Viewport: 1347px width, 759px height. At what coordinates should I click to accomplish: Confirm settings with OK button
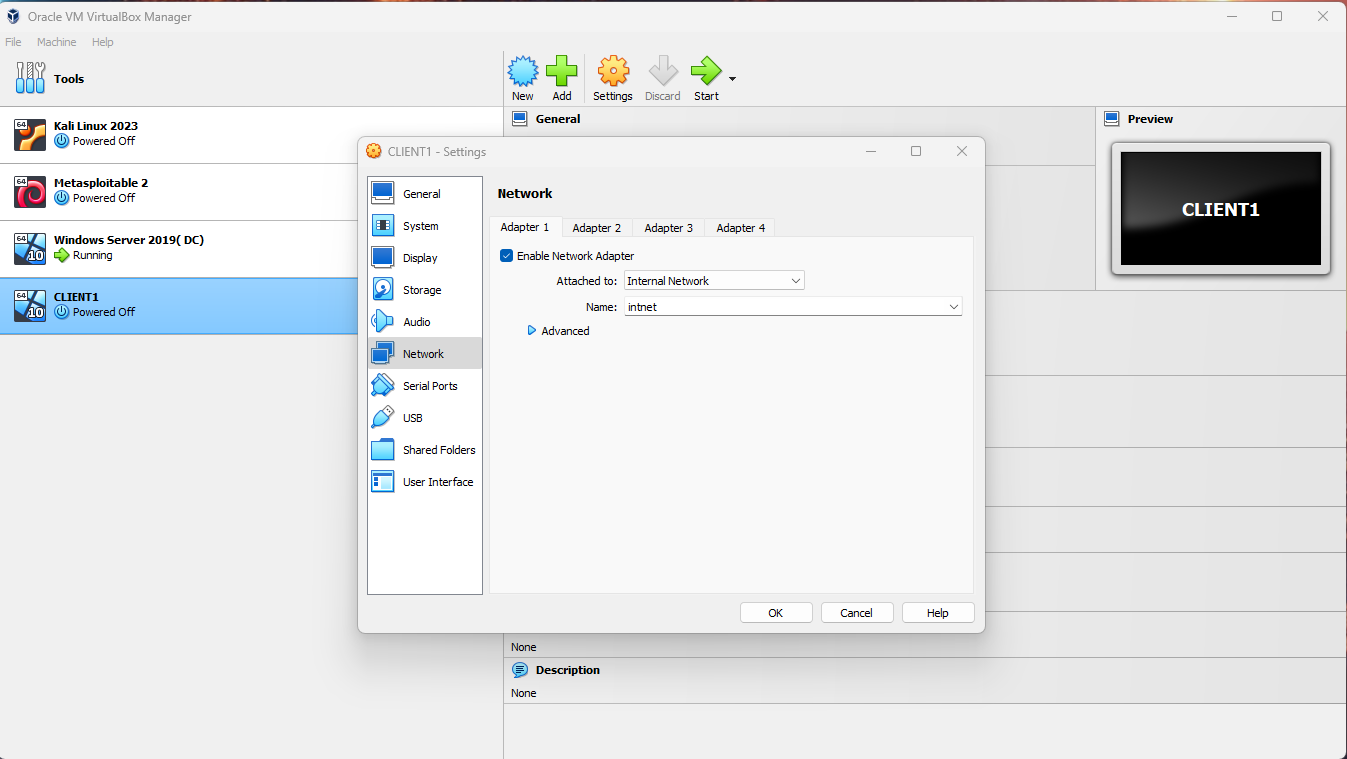click(776, 613)
